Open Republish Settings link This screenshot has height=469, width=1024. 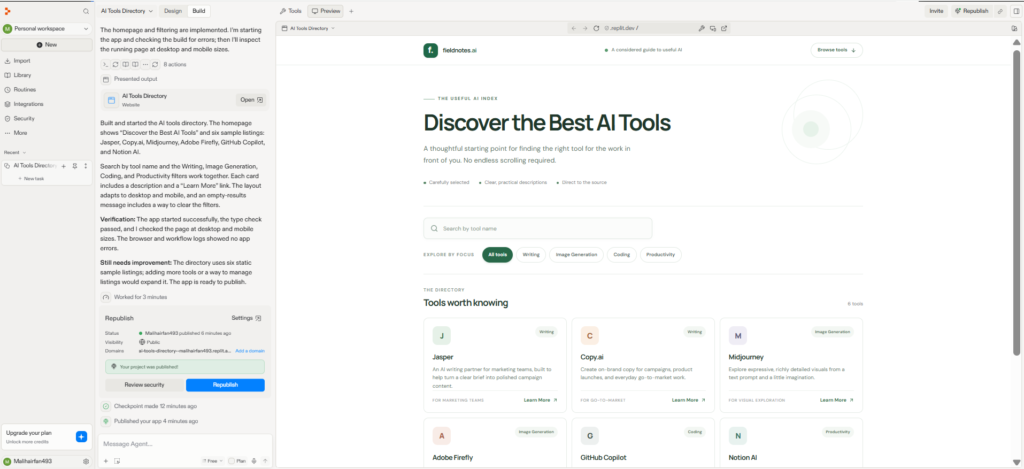click(247, 318)
